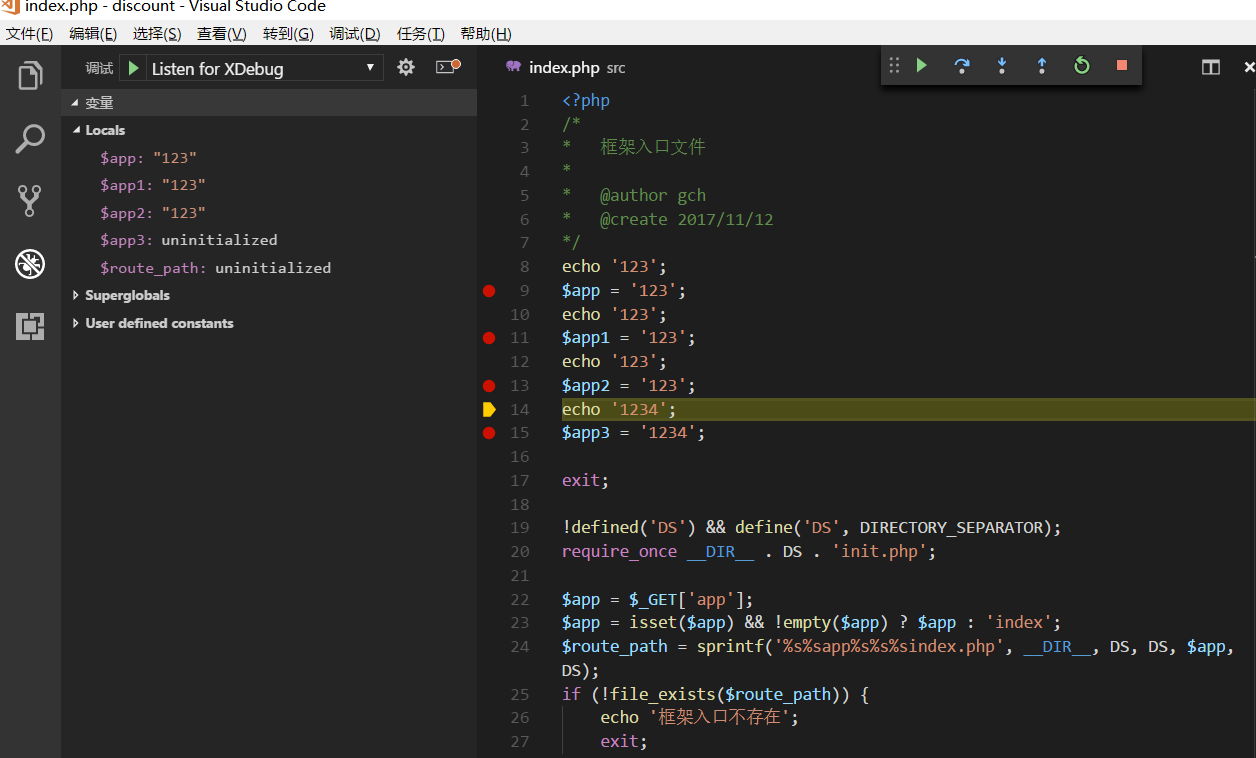Open the Explorer view in activity bar
This screenshot has height=758, width=1256.
coord(30,76)
